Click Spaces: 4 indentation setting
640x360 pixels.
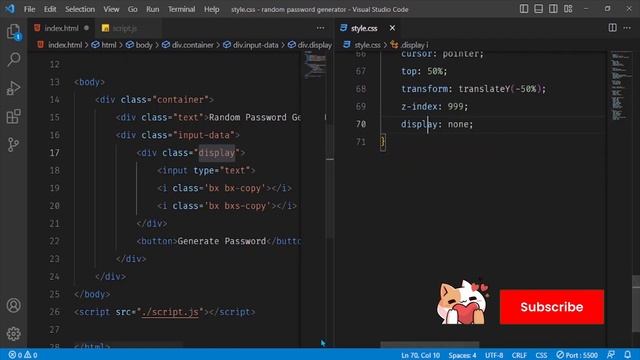462,355
